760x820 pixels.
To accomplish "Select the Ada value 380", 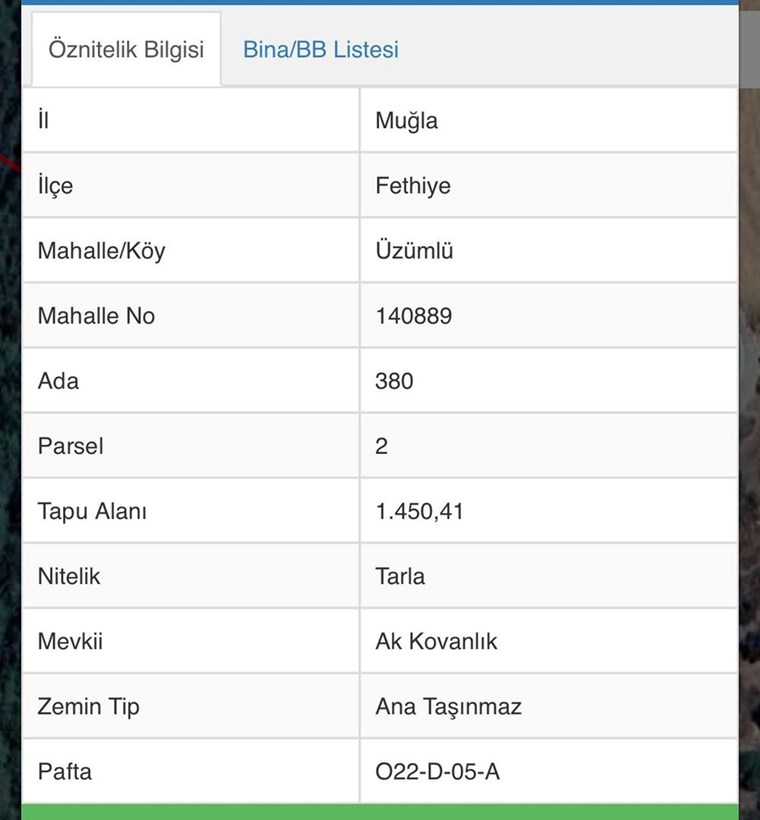I will (394, 381).
